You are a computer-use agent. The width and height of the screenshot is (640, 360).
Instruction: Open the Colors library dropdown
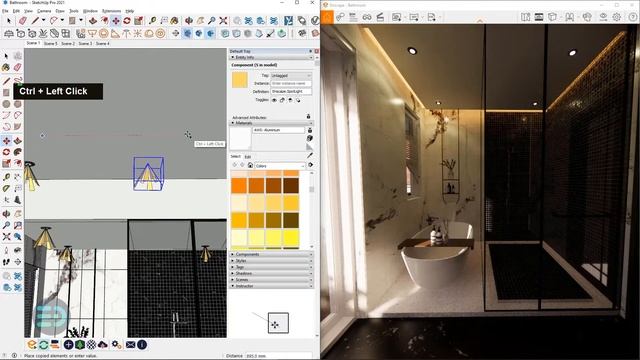point(280,166)
